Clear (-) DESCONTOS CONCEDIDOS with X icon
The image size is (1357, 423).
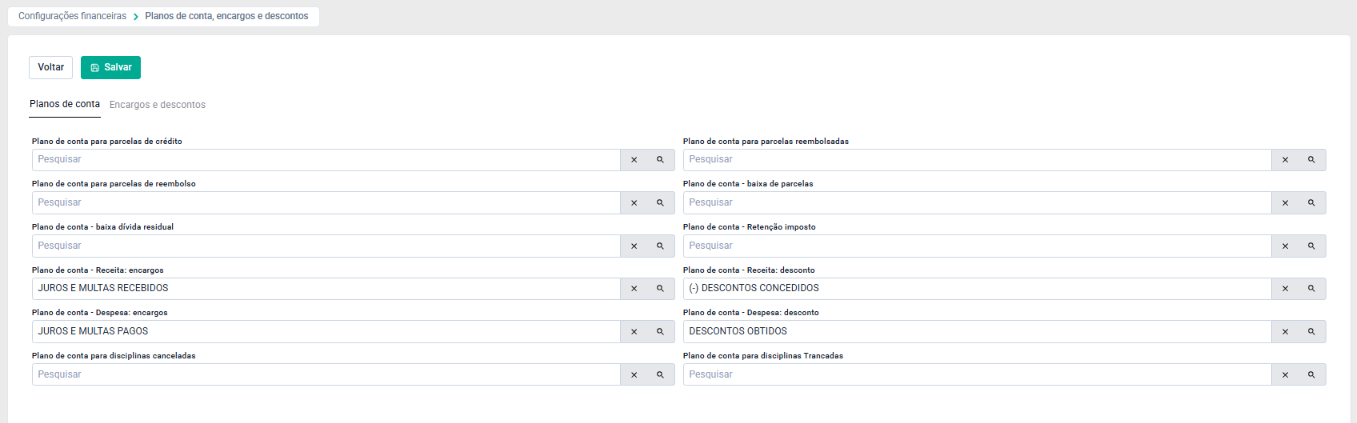(x=1285, y=289)
